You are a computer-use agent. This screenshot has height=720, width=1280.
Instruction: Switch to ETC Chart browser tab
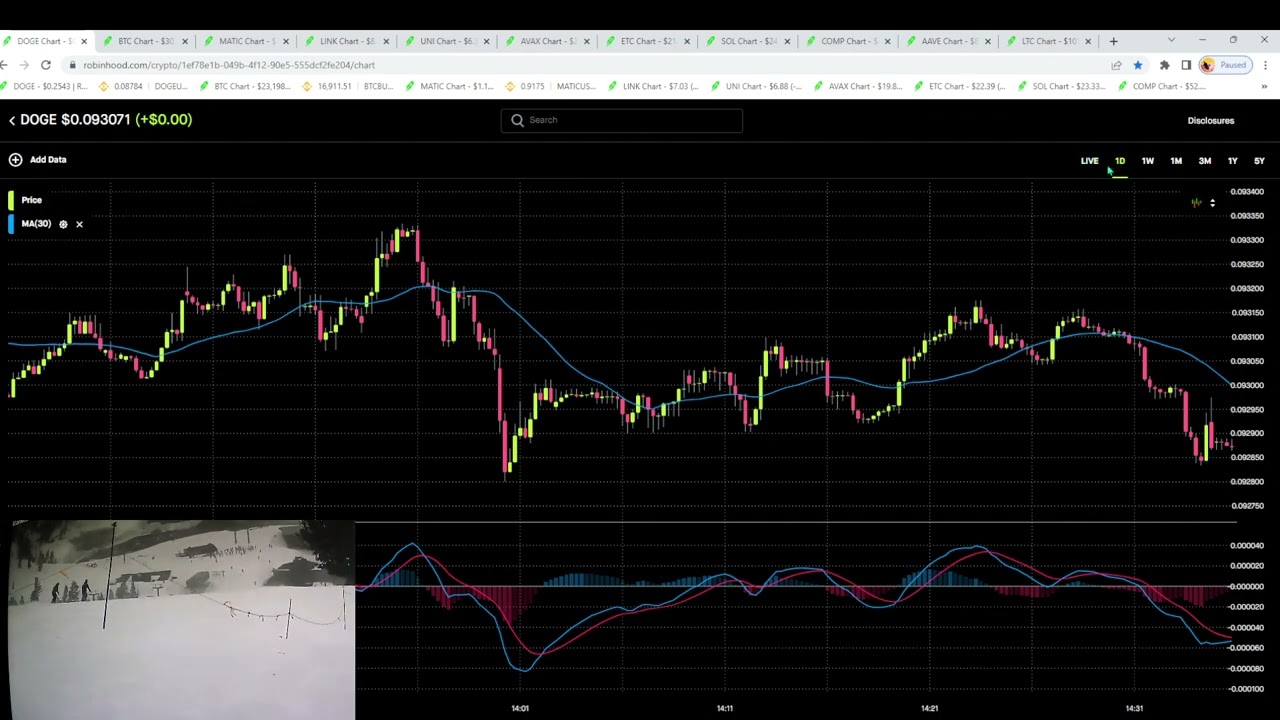[647, 41]
